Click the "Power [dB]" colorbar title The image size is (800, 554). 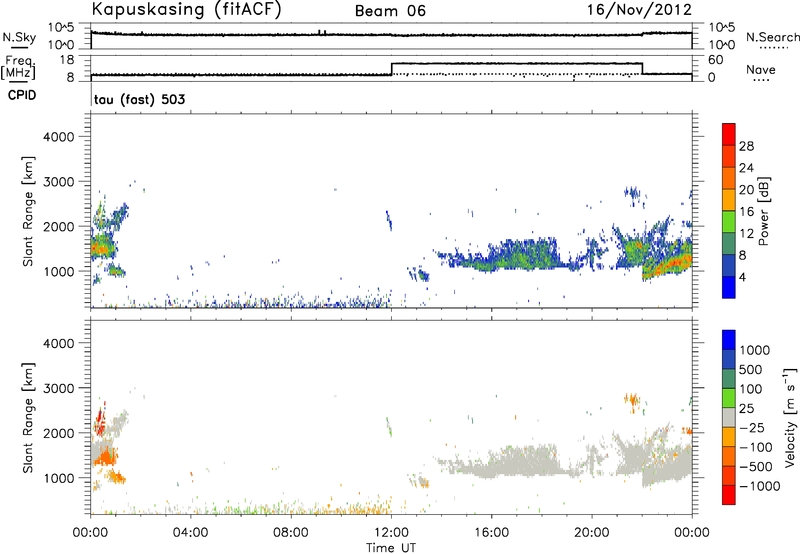coord(763,211)
